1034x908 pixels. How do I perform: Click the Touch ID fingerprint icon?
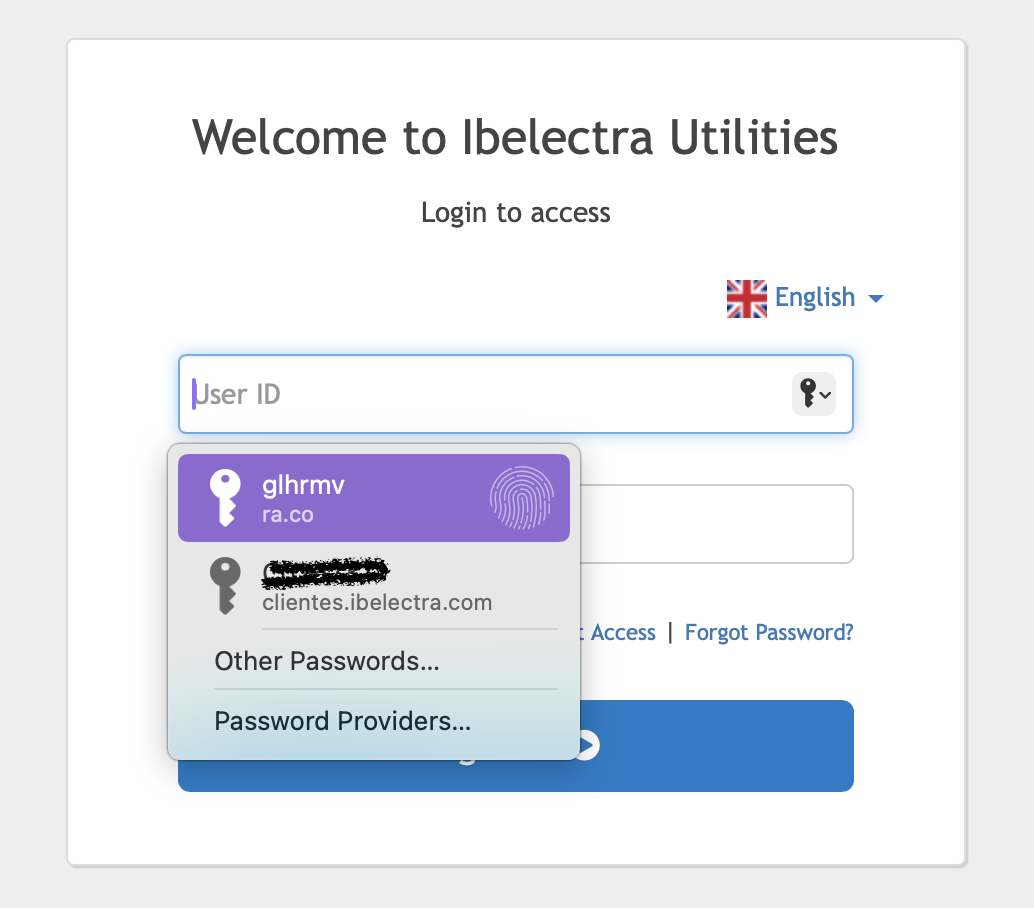tap(521, 498)
